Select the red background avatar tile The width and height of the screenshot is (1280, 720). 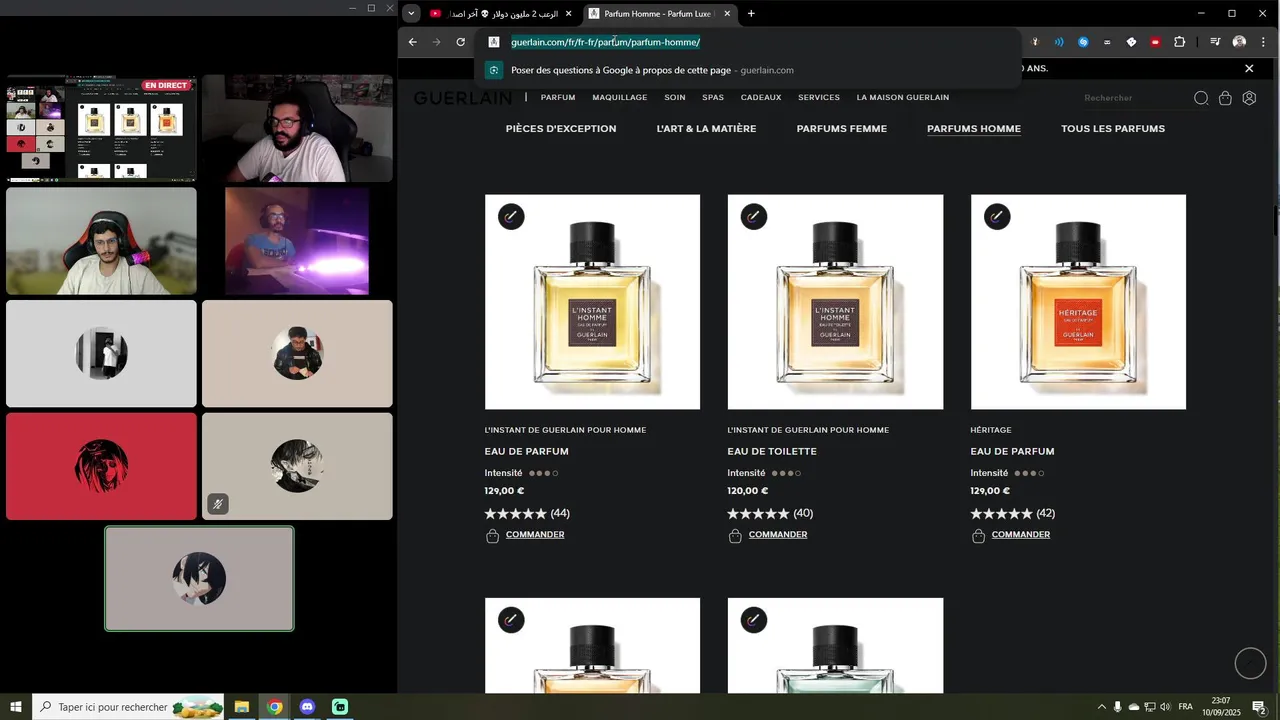[x=101, y=466]
